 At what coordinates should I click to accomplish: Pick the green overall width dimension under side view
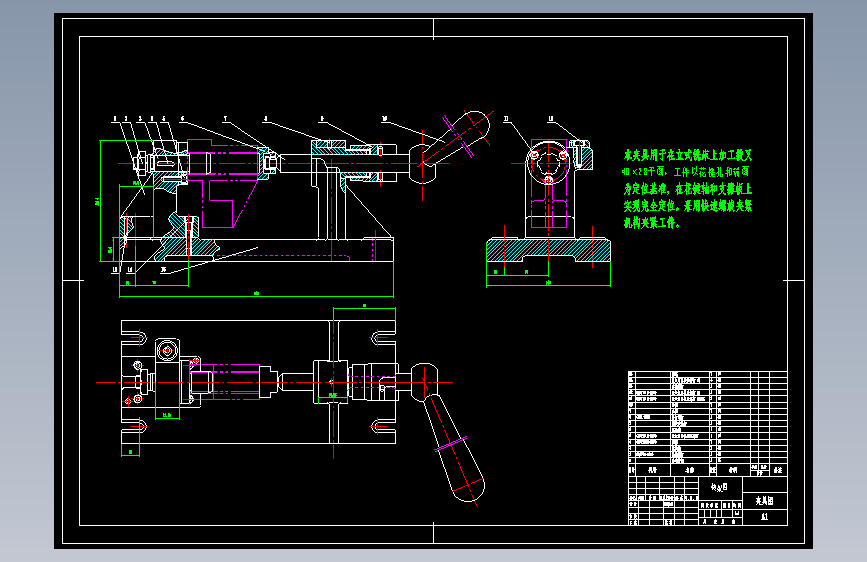549,284
